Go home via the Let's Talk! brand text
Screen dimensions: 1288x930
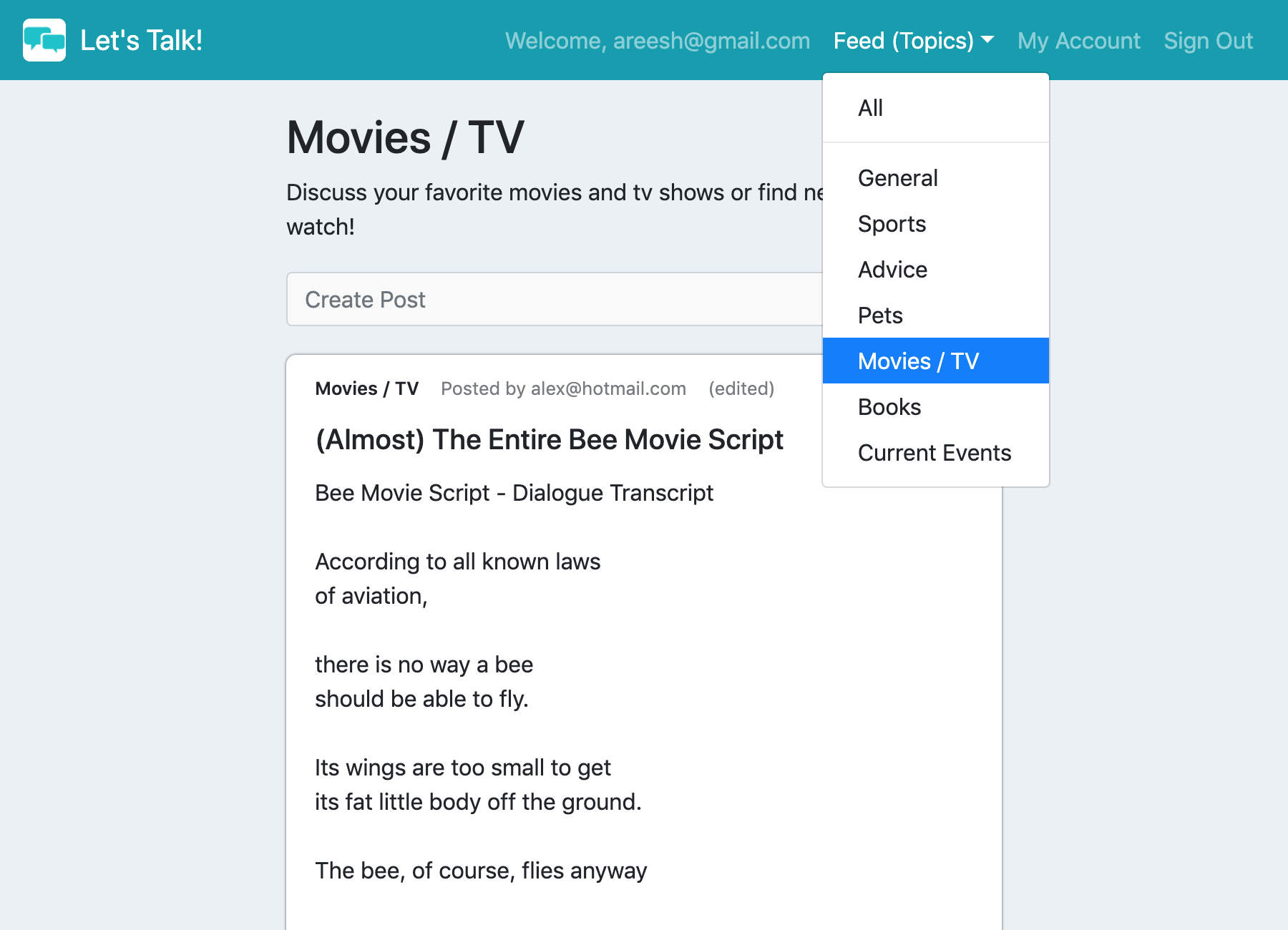point(141,41)
